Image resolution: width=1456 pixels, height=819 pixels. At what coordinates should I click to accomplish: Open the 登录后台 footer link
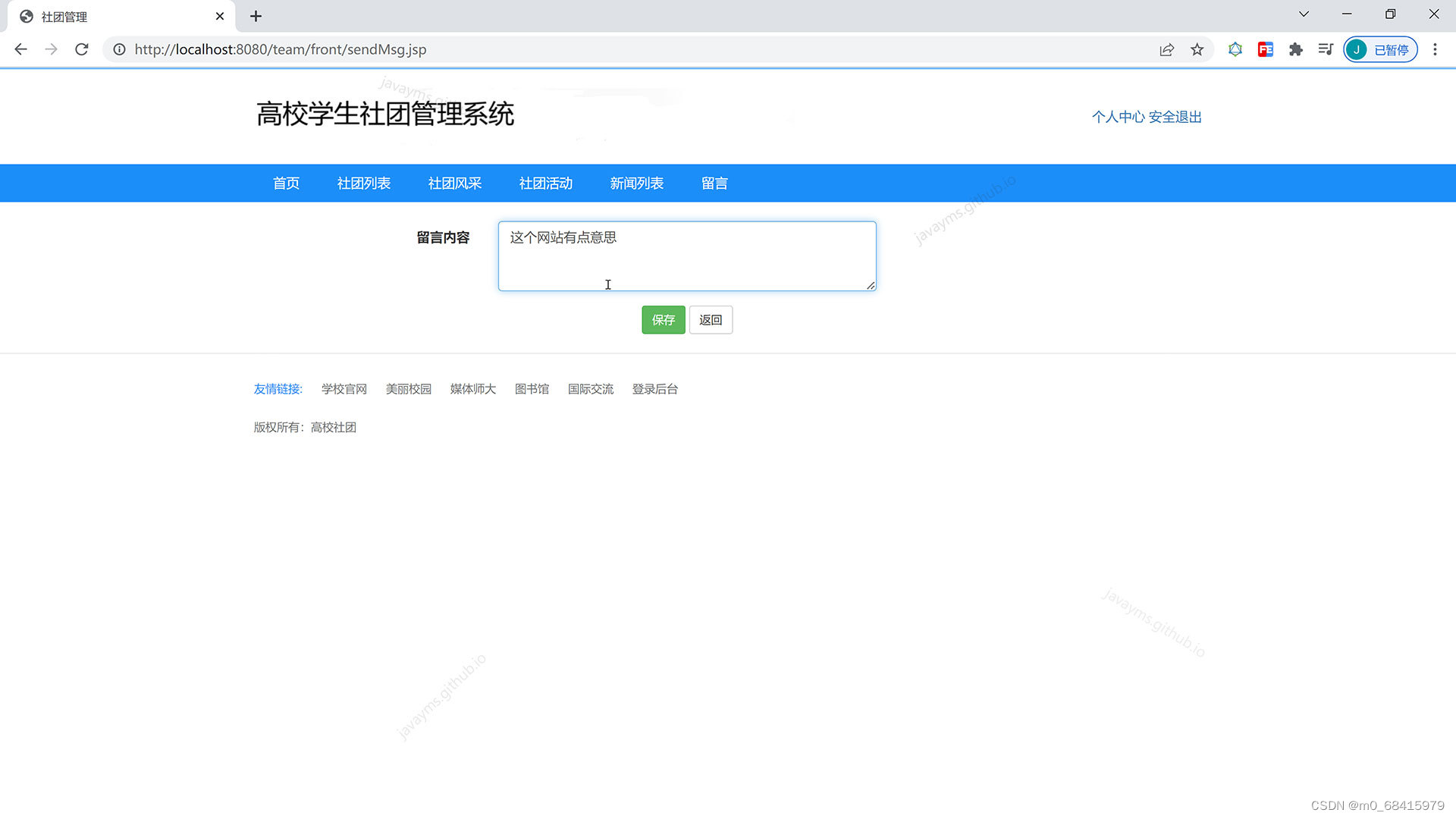654,389
